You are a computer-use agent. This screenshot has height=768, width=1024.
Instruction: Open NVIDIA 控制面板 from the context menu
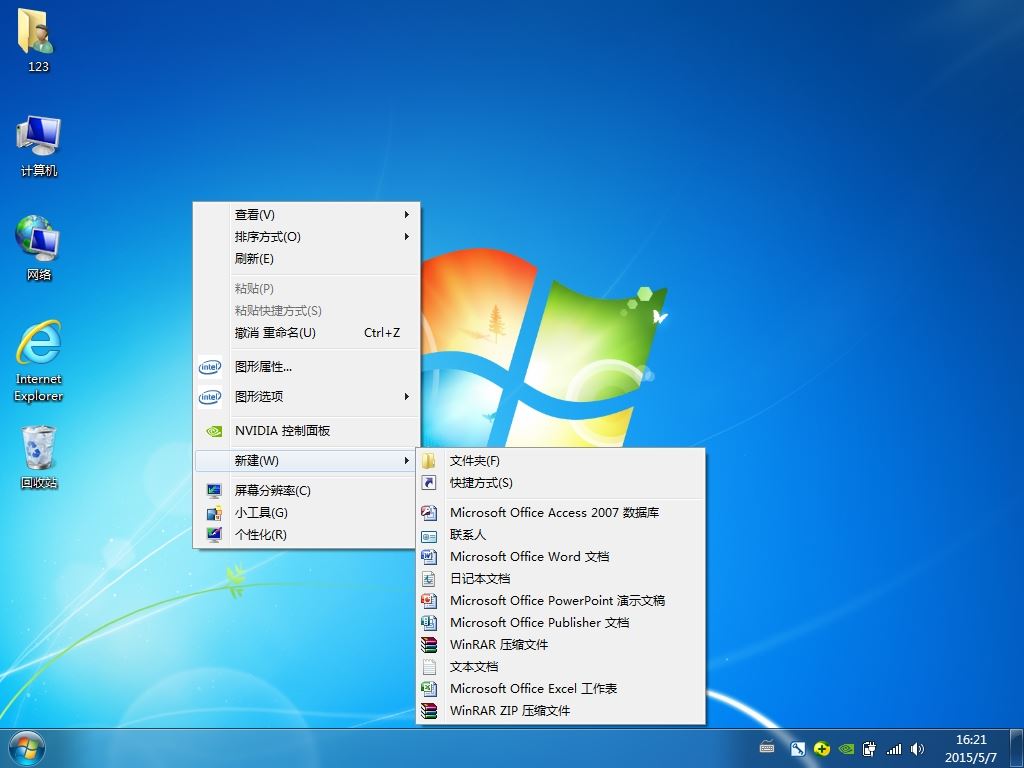[x=306, y=431]
